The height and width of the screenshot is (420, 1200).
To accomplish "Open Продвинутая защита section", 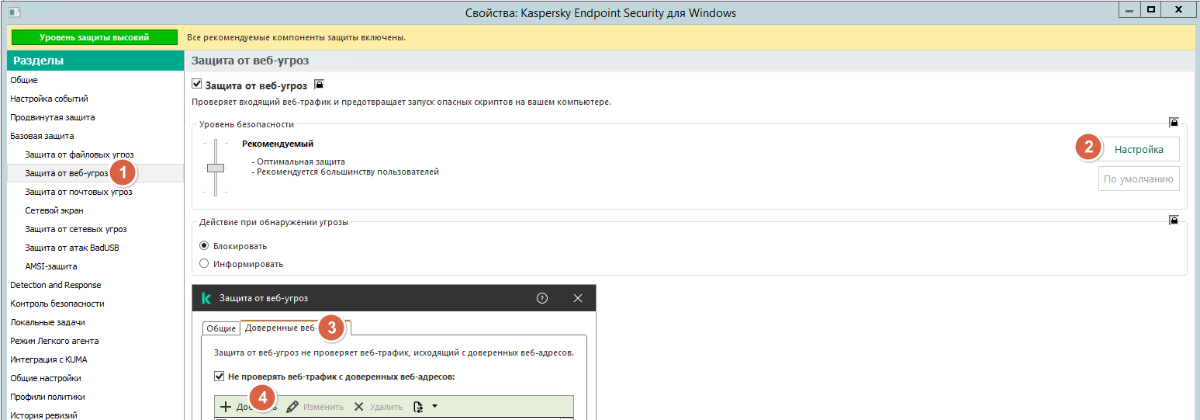I will click(52, 117).
